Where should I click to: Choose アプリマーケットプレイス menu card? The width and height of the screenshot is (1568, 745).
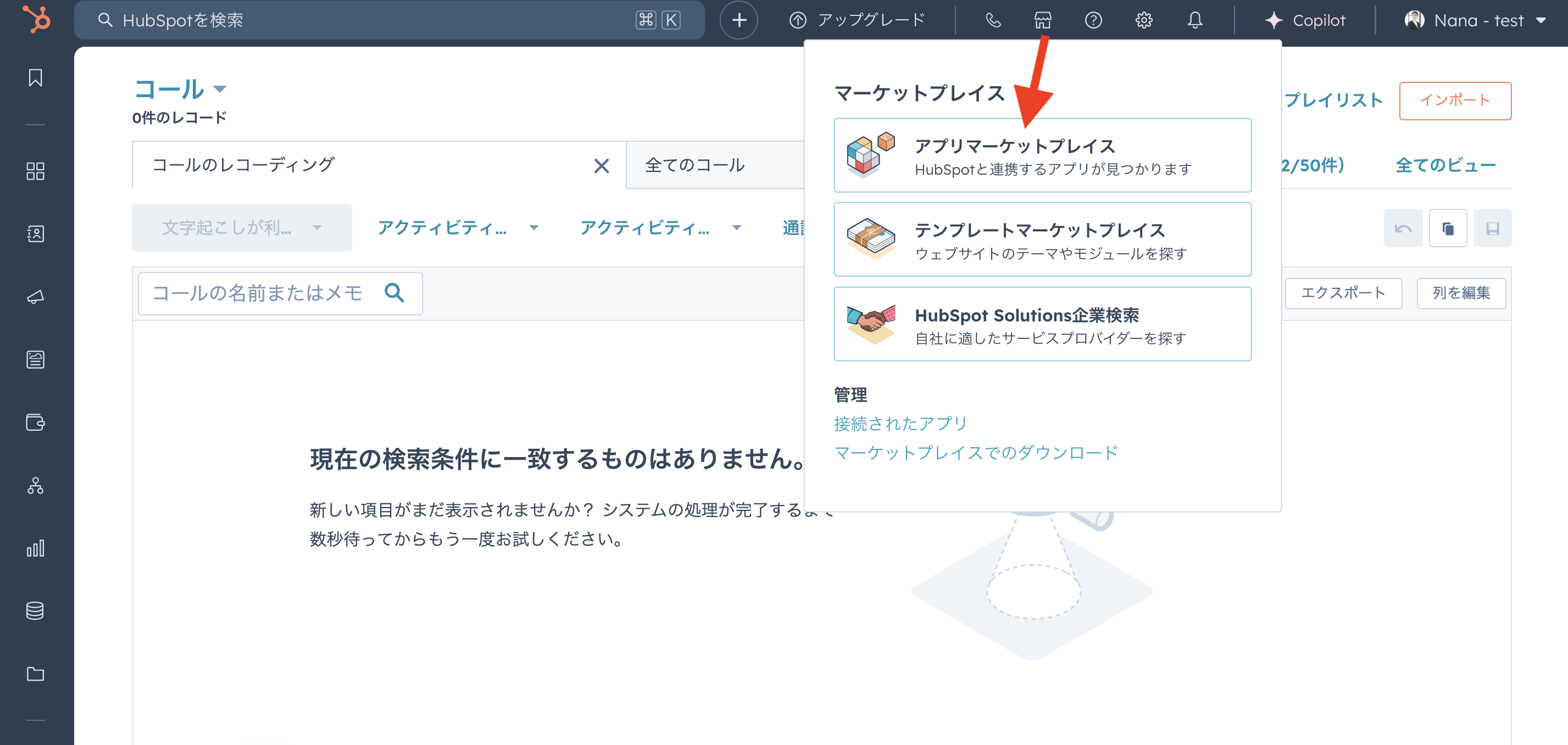[x=1042, y=155]
